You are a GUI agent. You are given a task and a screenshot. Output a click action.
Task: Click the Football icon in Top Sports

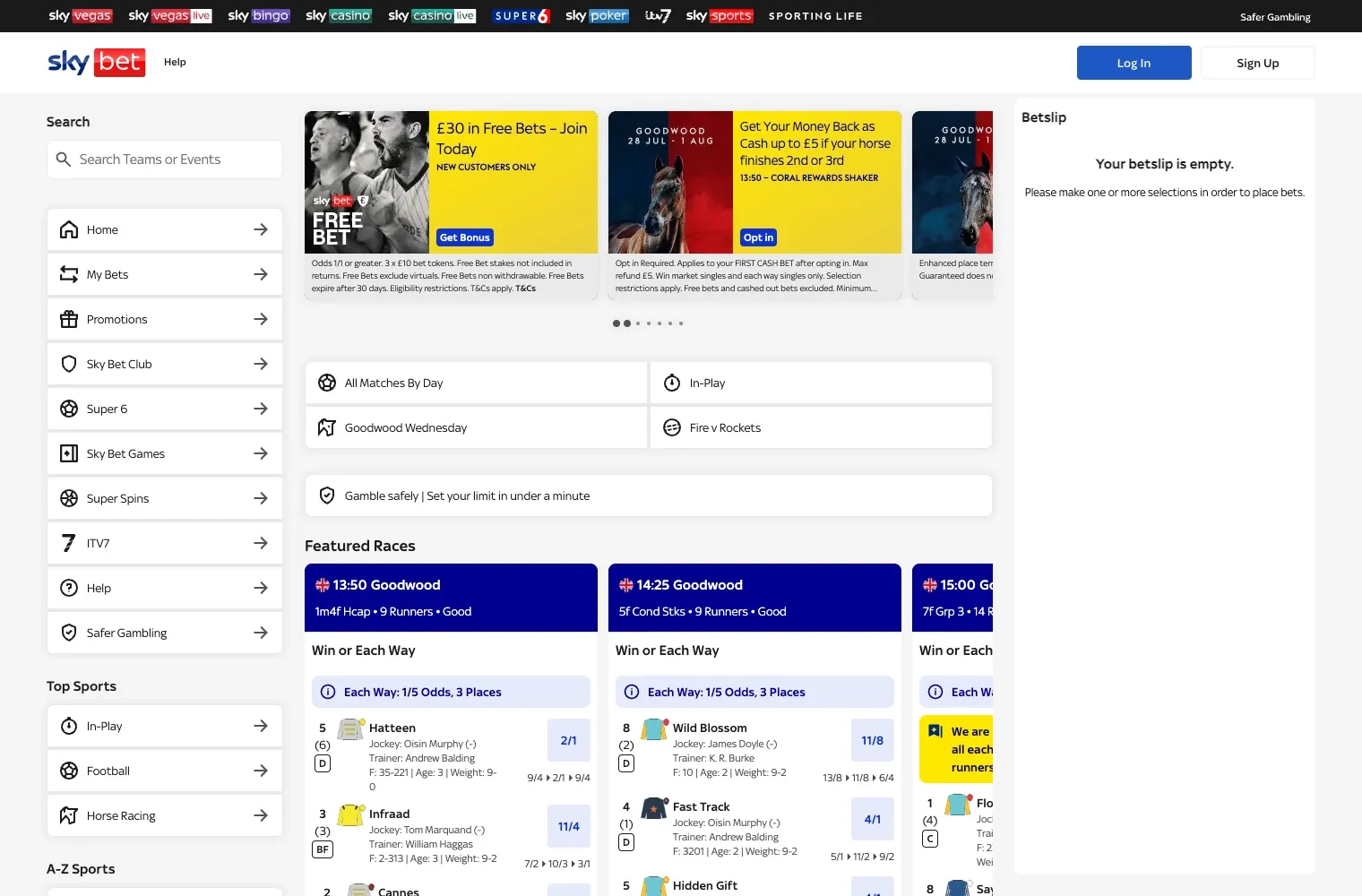pyautogui.click(x=69, y=771)
